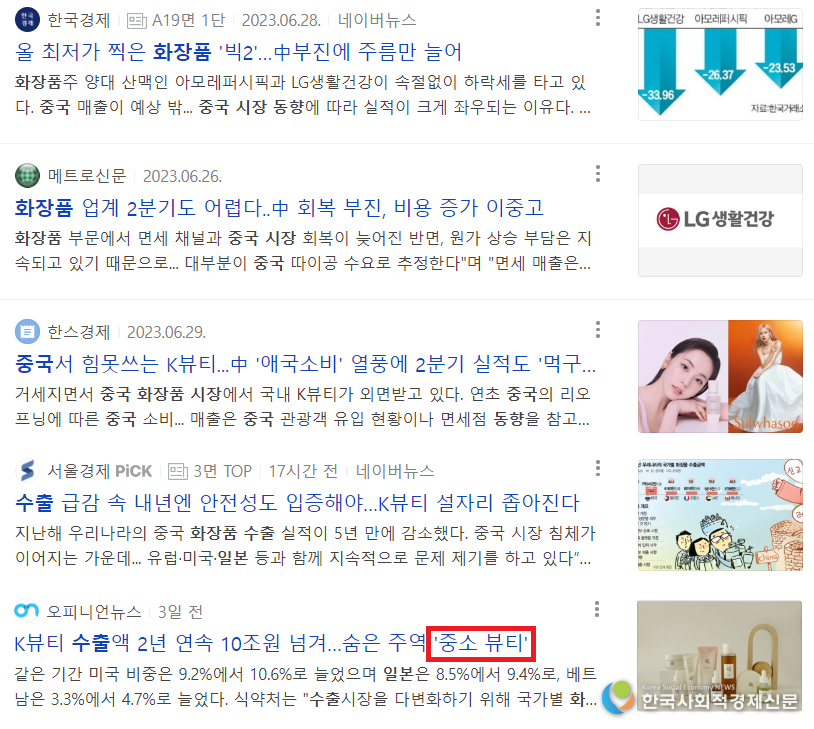Open the LG생활건강 logo thumbnail
This screenshot has height=729, width=814.
pos(720,220)
